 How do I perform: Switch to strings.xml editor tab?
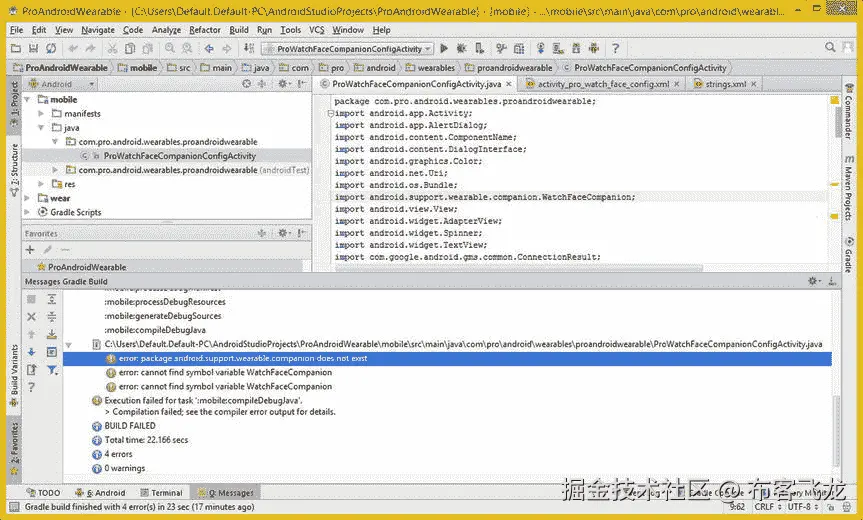point(726,84)
